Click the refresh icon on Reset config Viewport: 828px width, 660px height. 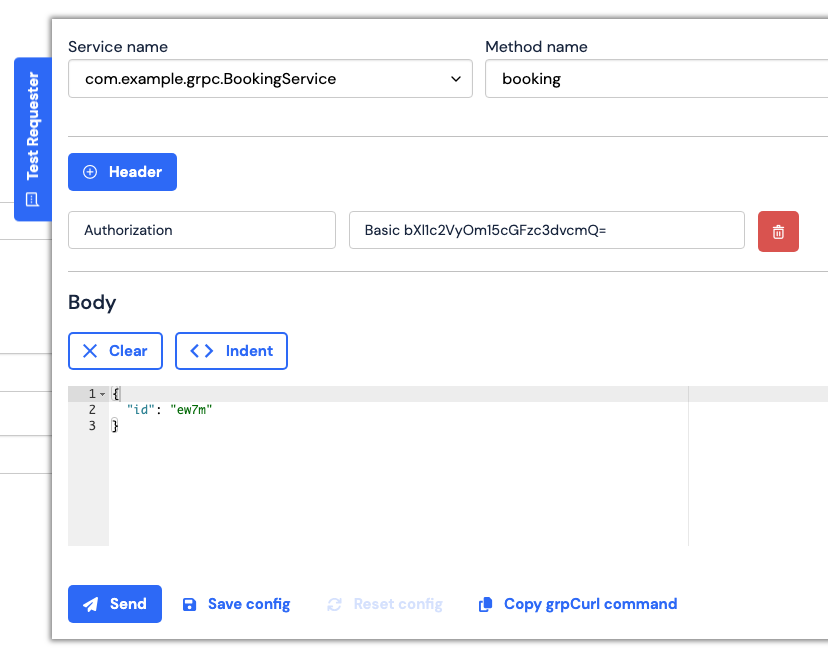334,604
